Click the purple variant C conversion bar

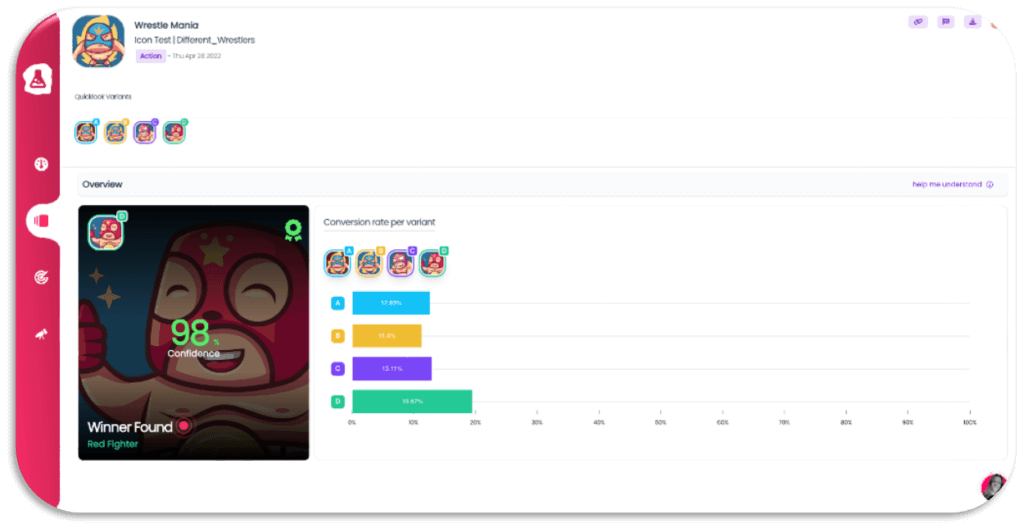coord(392,369)
